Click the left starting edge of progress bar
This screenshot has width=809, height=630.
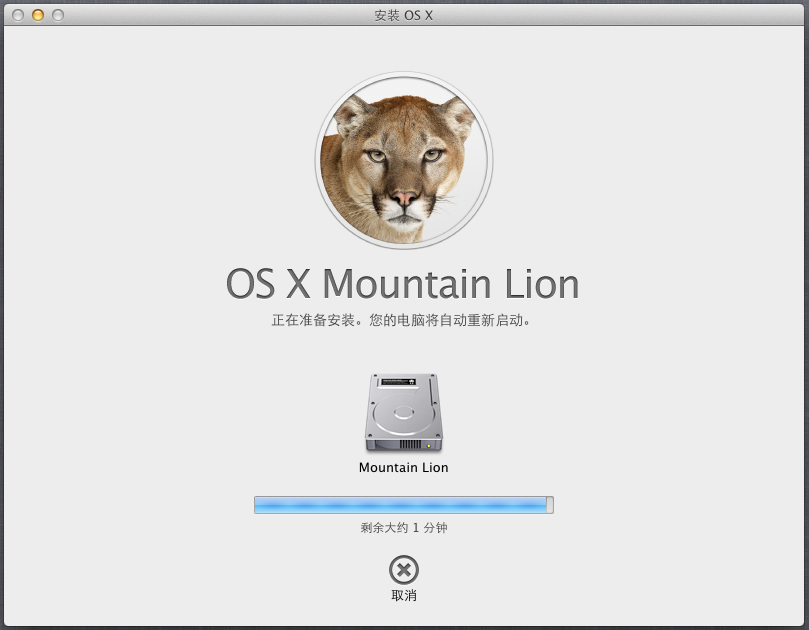click(257, 505)
